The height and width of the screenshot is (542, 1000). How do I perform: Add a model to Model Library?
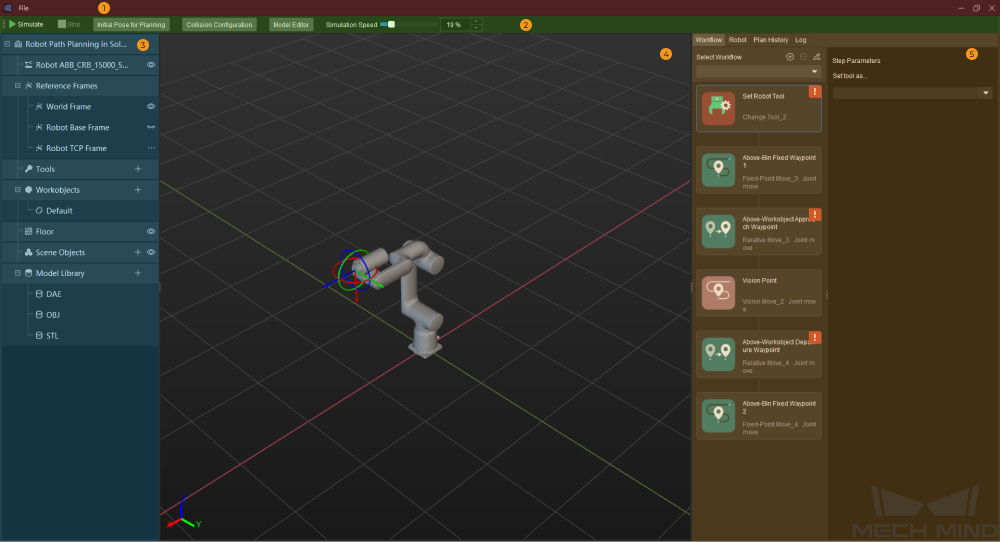[x=138, y=273]
